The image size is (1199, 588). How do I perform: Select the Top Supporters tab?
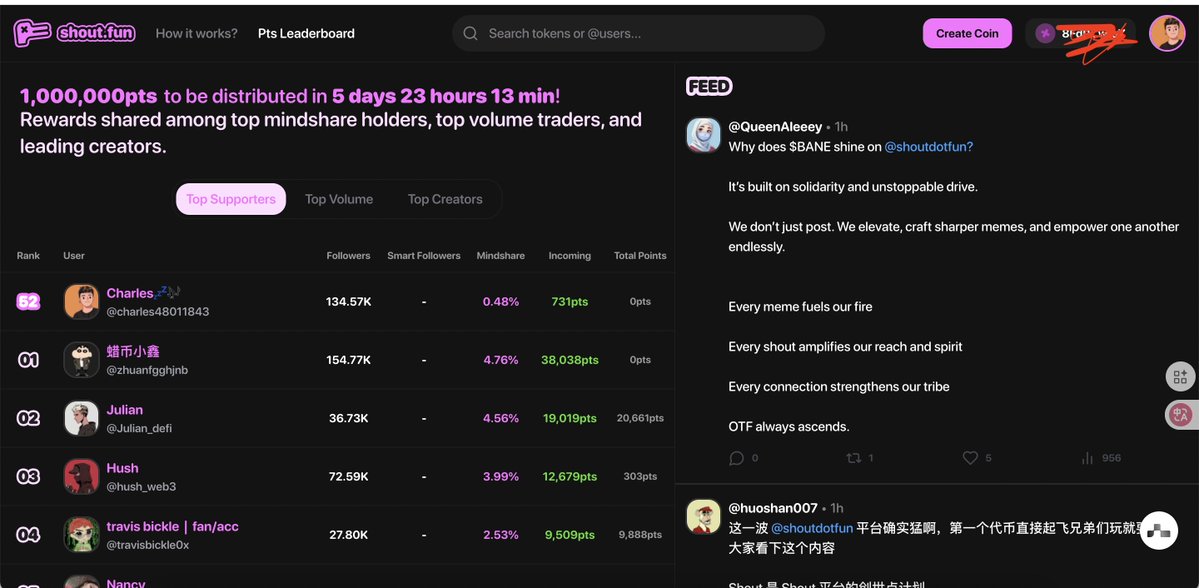231,200
